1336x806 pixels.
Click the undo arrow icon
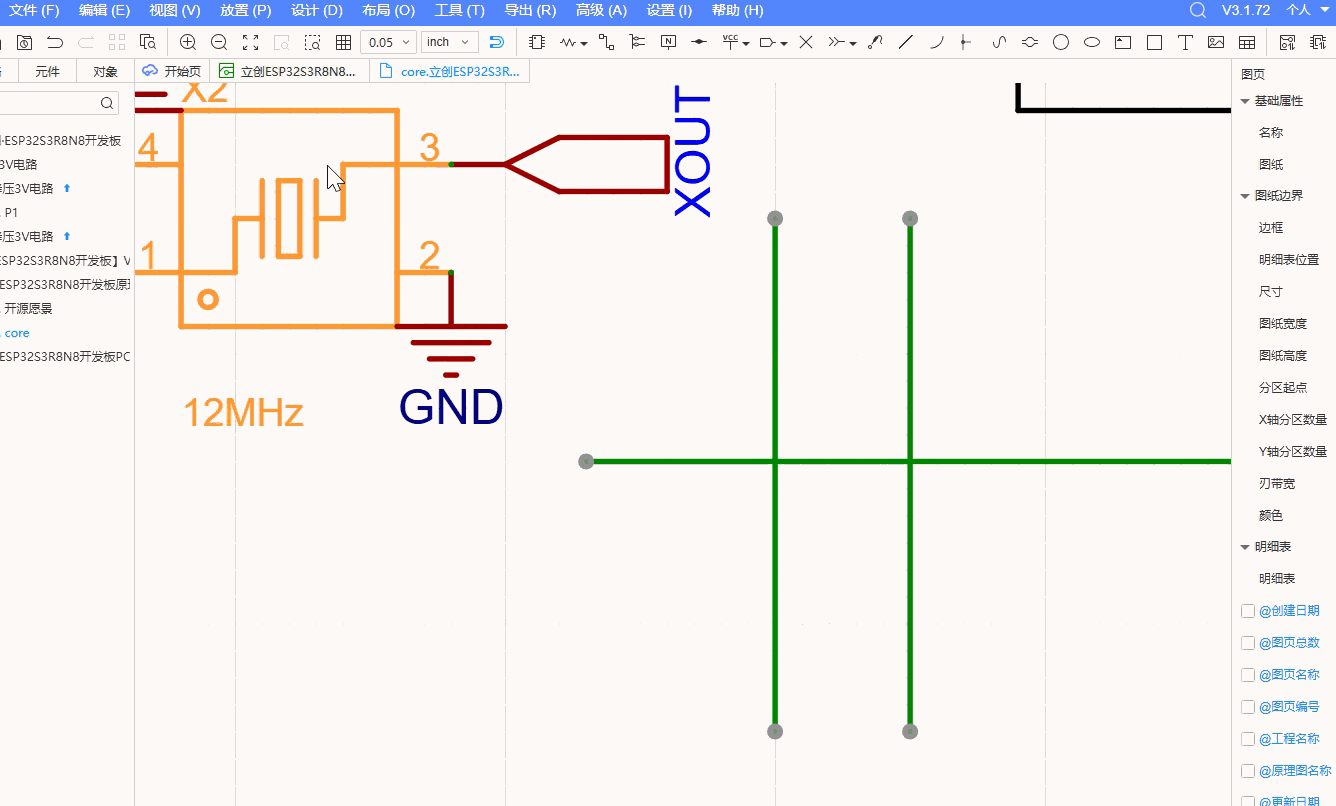(55, 42)
